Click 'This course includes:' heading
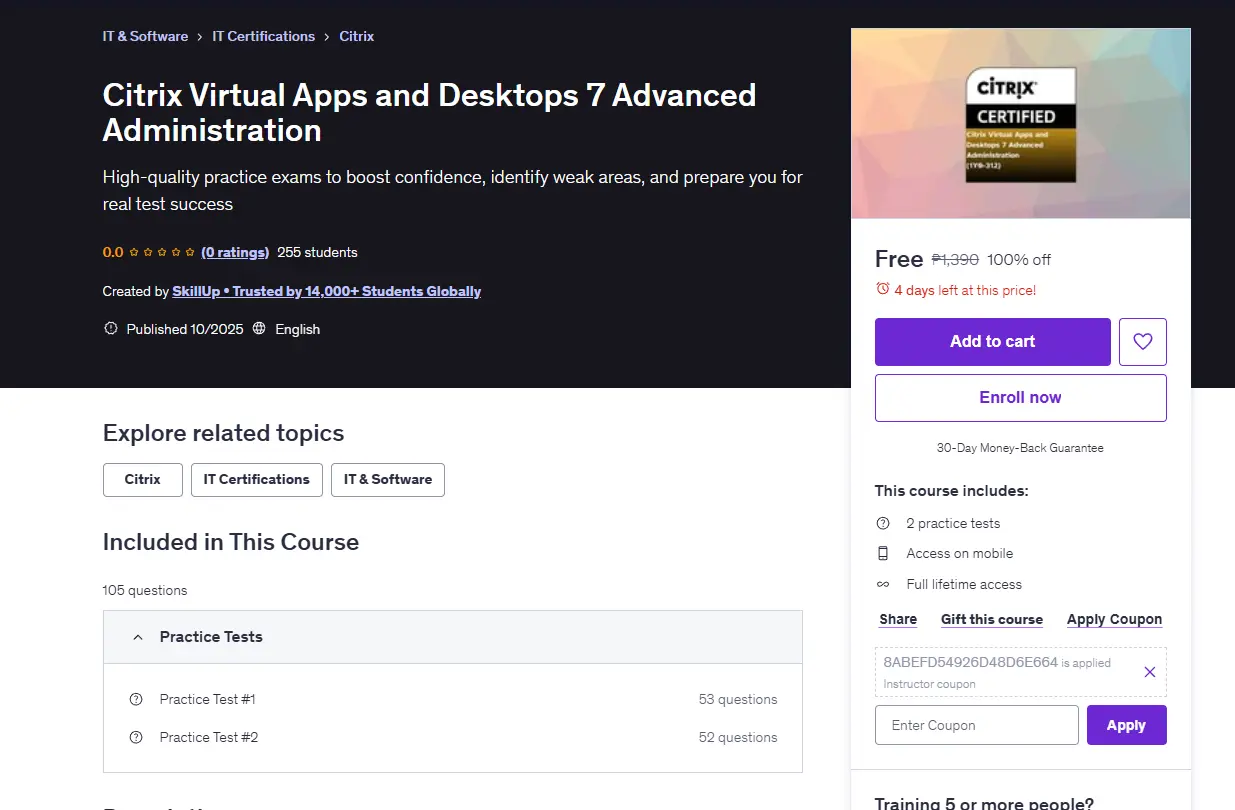 951,491
